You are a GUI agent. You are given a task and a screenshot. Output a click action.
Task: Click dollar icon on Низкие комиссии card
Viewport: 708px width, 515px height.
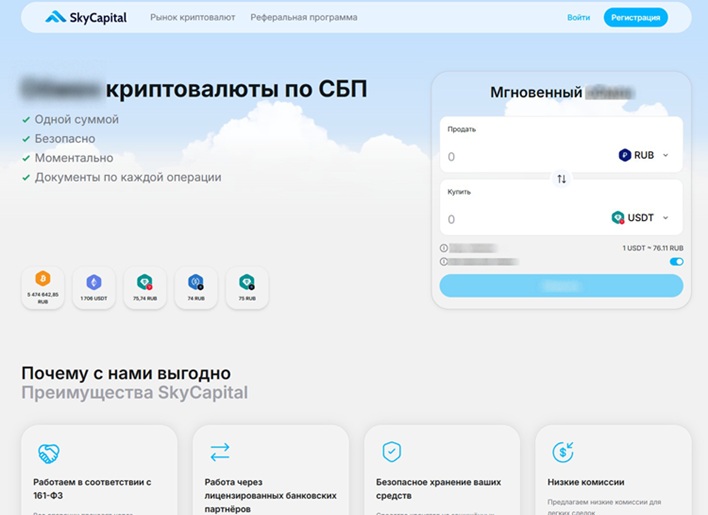[563, 452]
